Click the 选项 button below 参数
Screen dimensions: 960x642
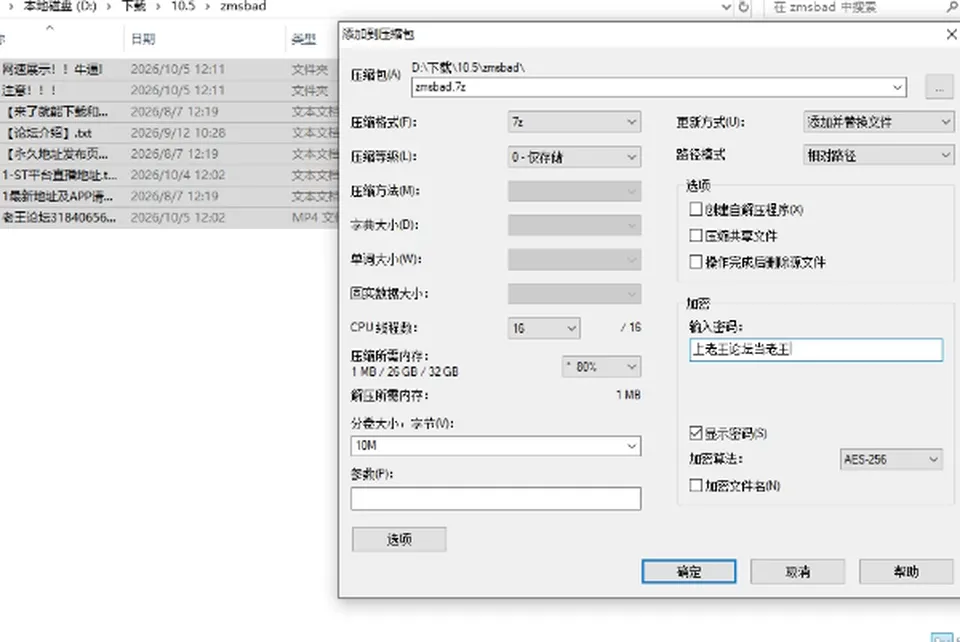click(399, 539)
